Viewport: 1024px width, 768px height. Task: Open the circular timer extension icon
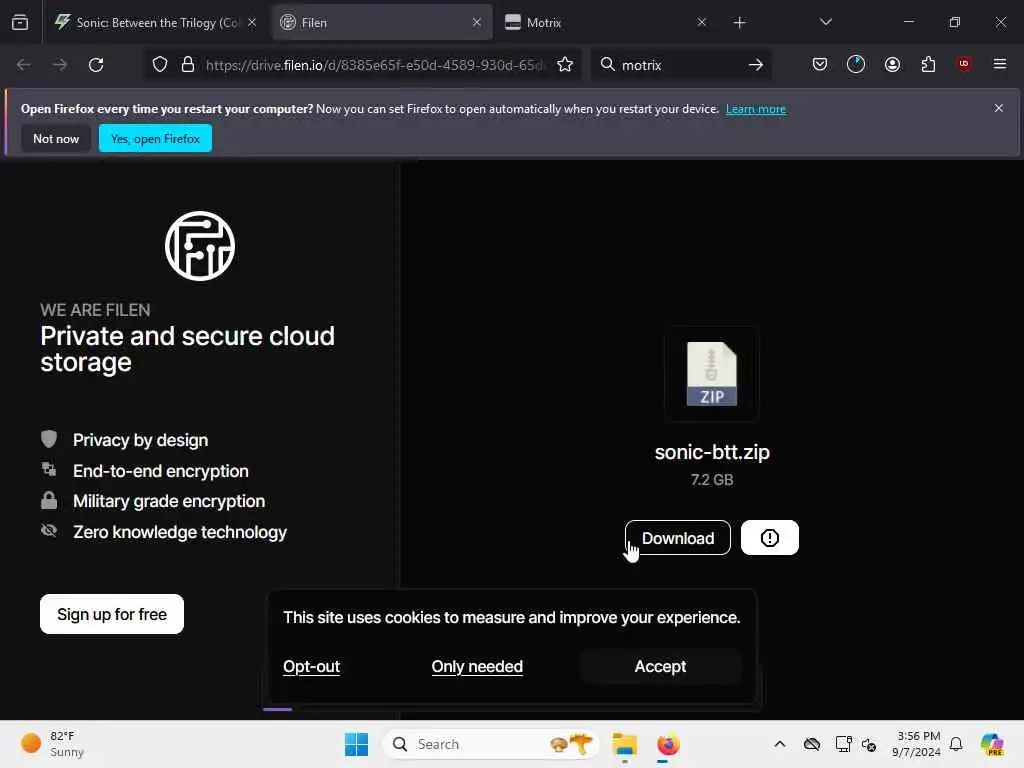click(856, 64)
